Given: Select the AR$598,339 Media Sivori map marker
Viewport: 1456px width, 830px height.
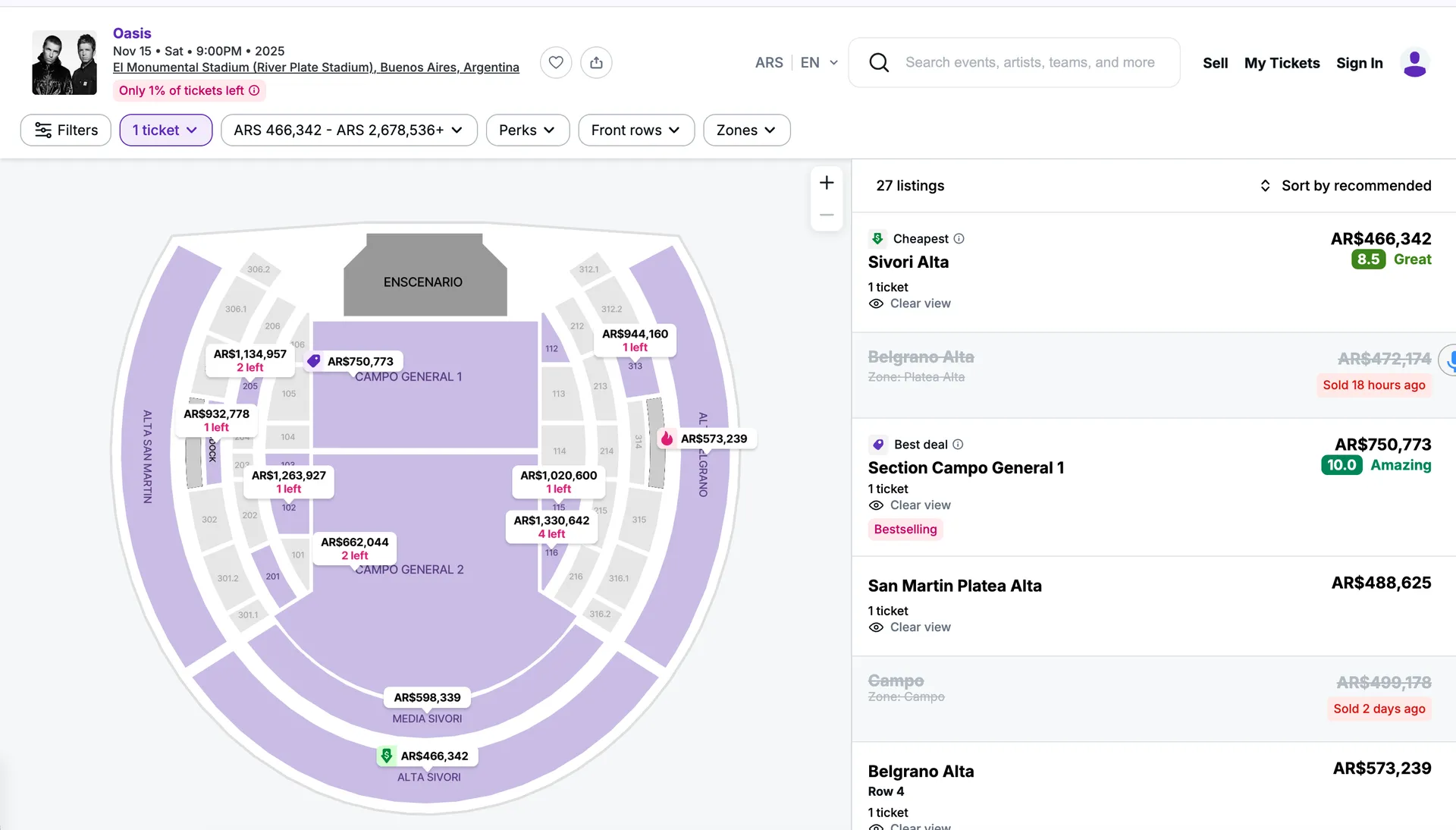Looking at the screenshot, I should [x=427, y=697].
